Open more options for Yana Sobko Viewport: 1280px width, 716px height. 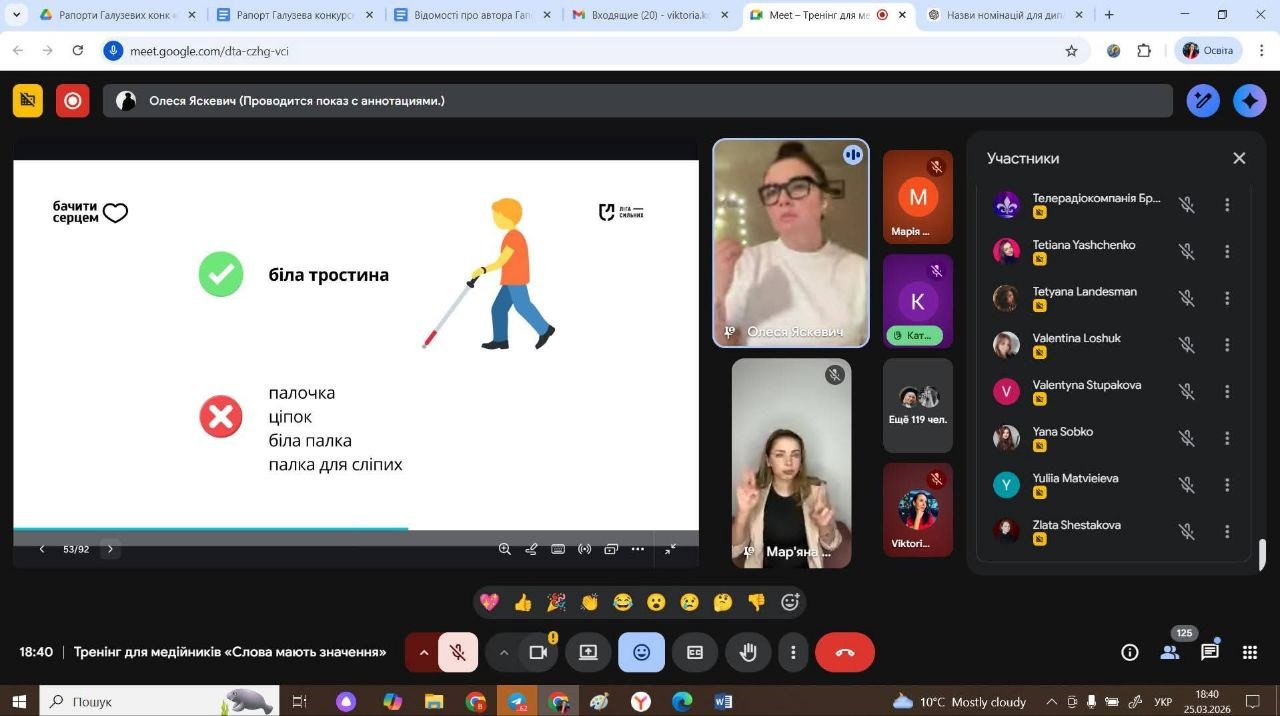click(x=1227, y=438)
